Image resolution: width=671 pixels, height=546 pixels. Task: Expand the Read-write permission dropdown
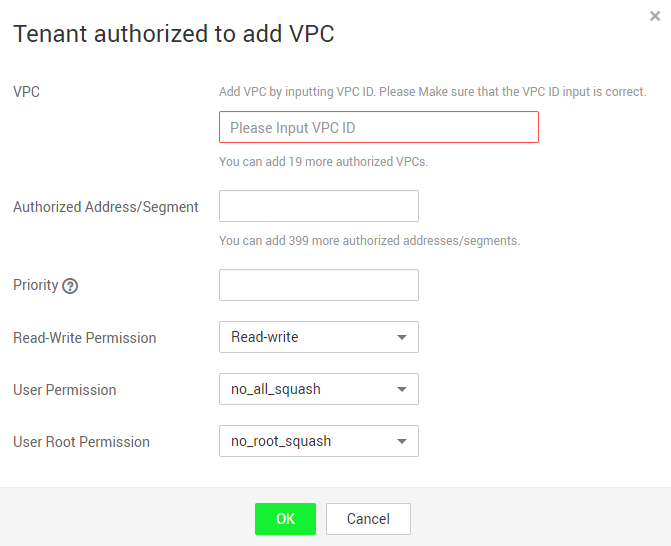coord(319,337)
